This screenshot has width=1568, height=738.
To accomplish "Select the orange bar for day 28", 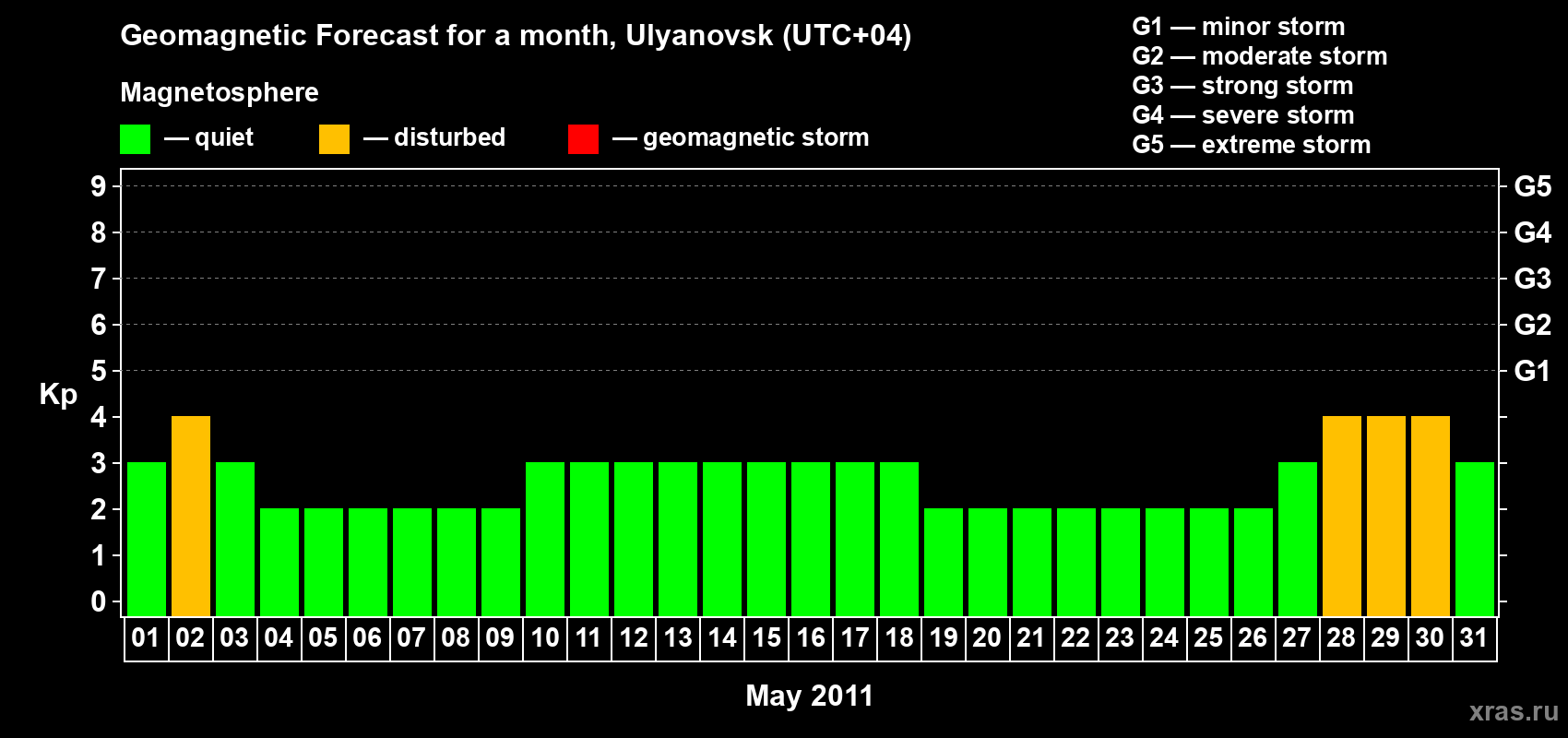I will click(1342, 516).
